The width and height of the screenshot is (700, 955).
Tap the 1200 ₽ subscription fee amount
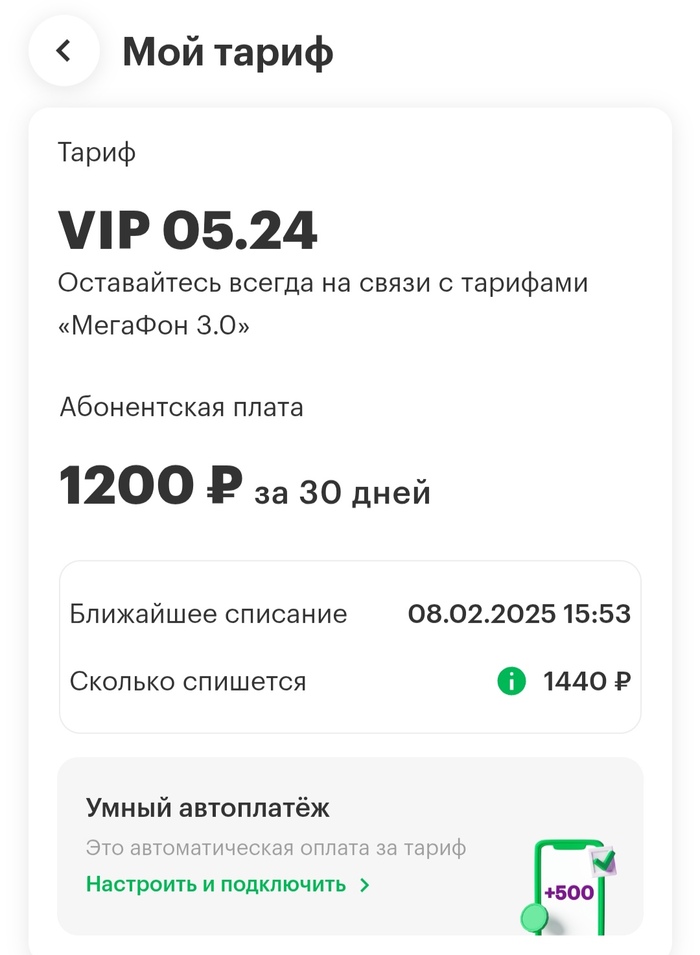coord(150,488)
